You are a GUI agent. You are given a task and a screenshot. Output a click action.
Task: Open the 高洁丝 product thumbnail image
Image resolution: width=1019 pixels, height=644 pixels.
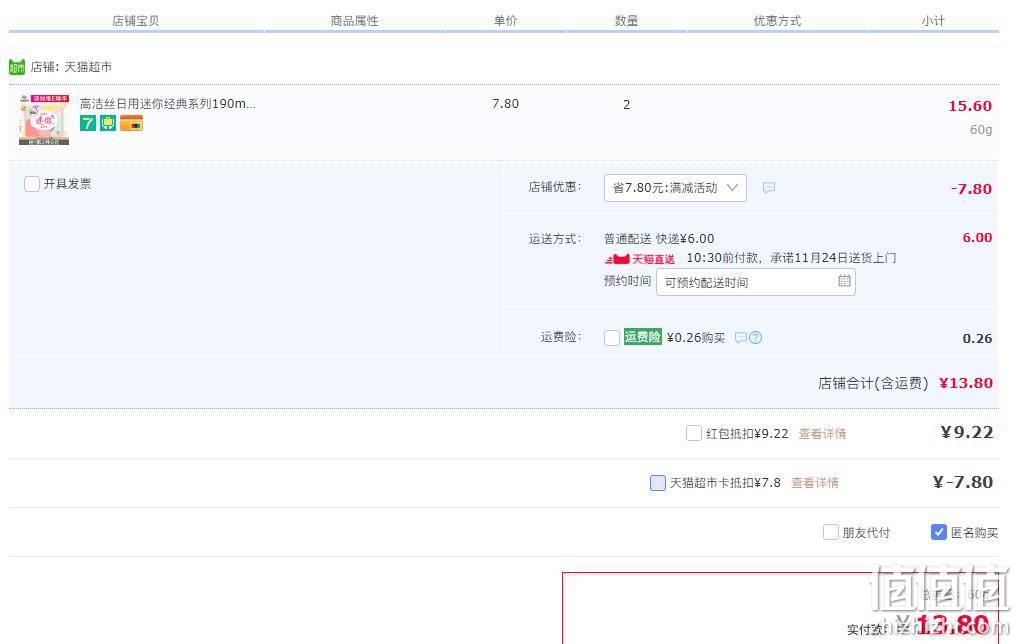[44, 120]
